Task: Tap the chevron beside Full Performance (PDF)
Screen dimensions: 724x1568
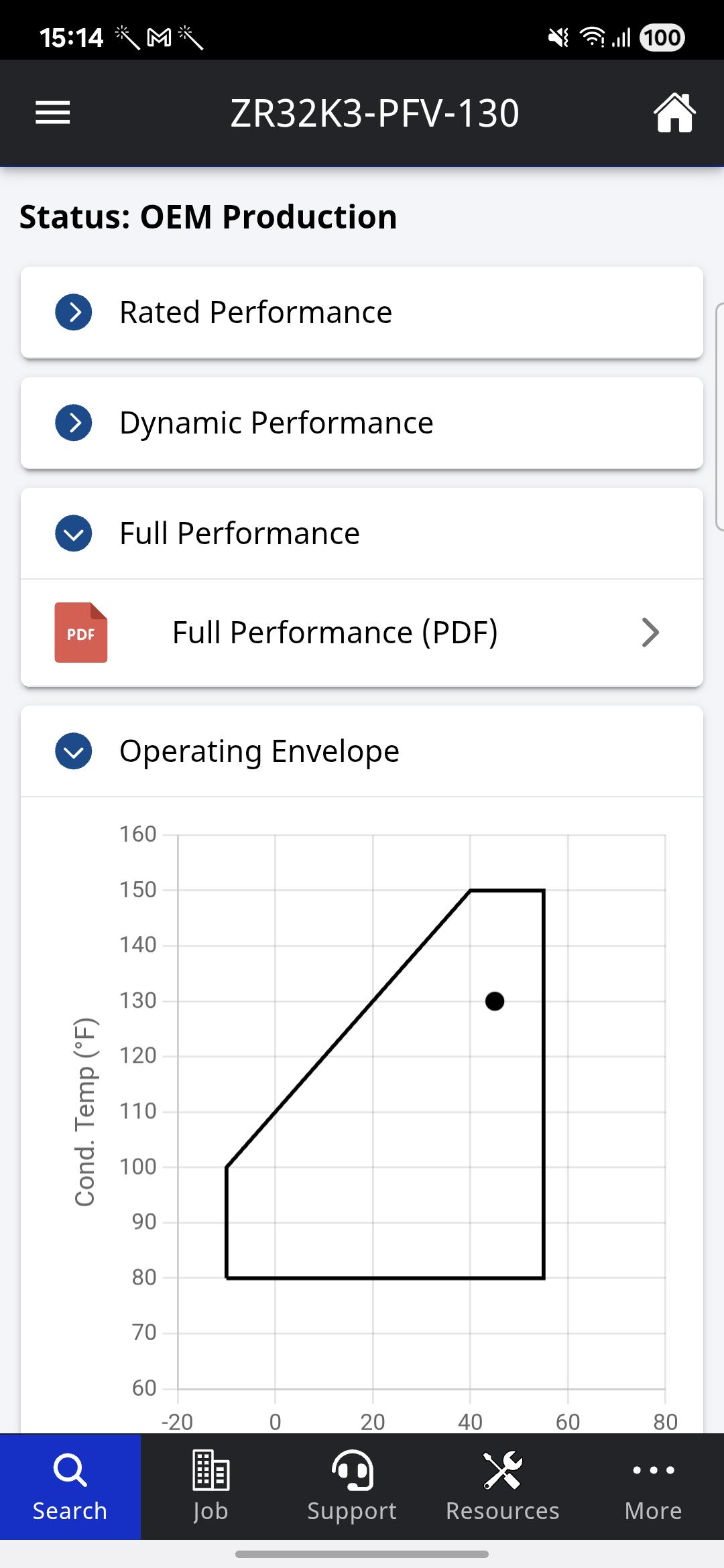Action: (x=650, y=633)
